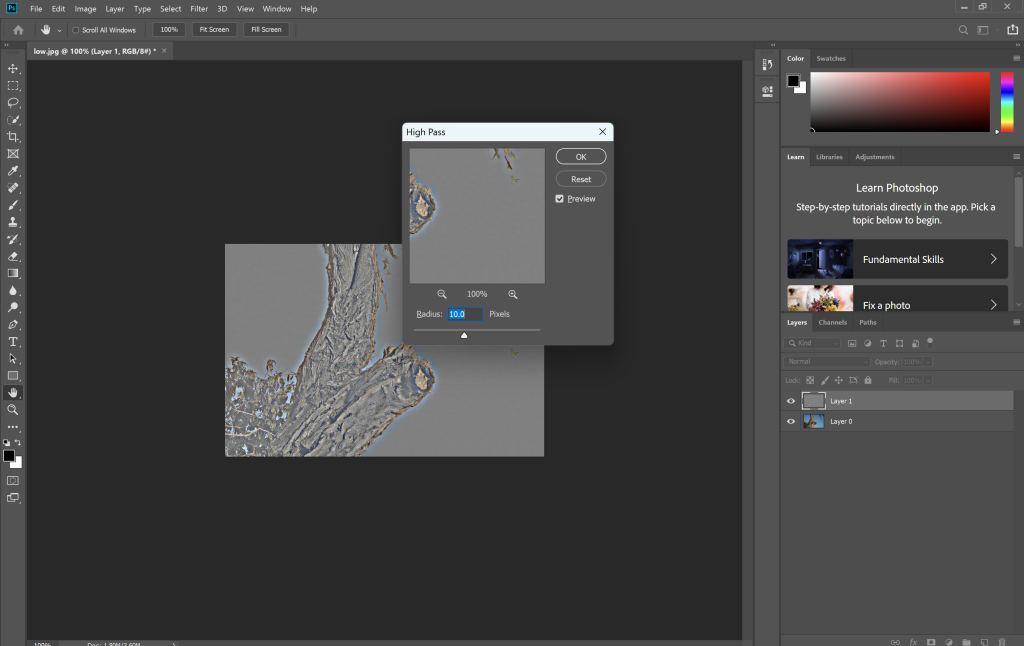Toggle Quick Mask mode icon
The image size is (1024, 646).
pyautogui.click(x=12, y=480)
